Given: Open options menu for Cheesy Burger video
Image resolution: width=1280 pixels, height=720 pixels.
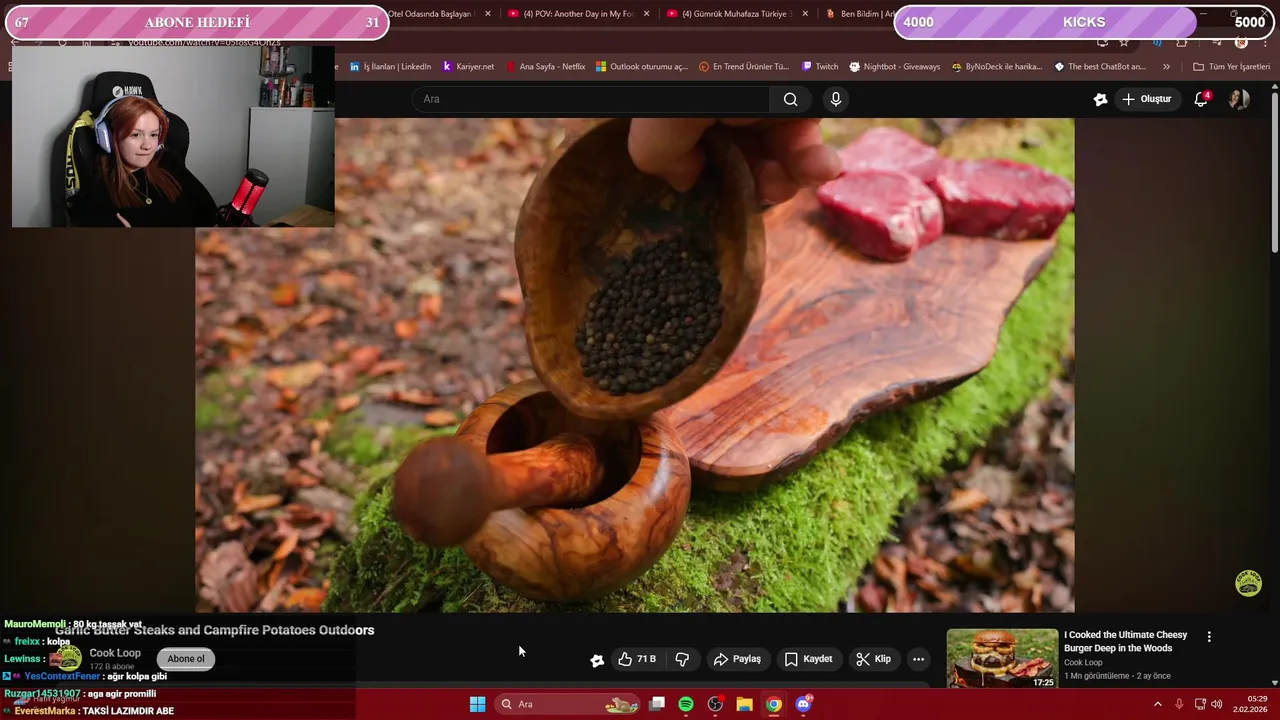Looking at the screenshot, I should coord(1209,637).
